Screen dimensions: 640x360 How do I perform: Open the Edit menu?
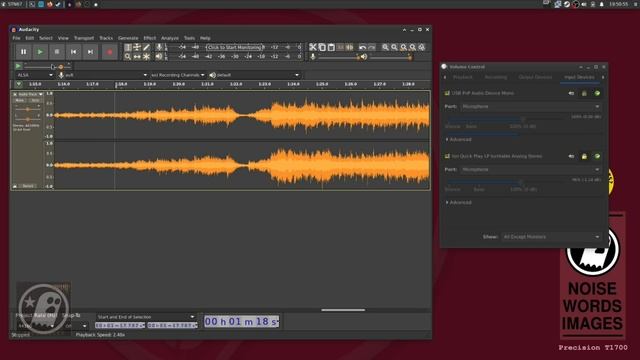click(x=30, y=38)
